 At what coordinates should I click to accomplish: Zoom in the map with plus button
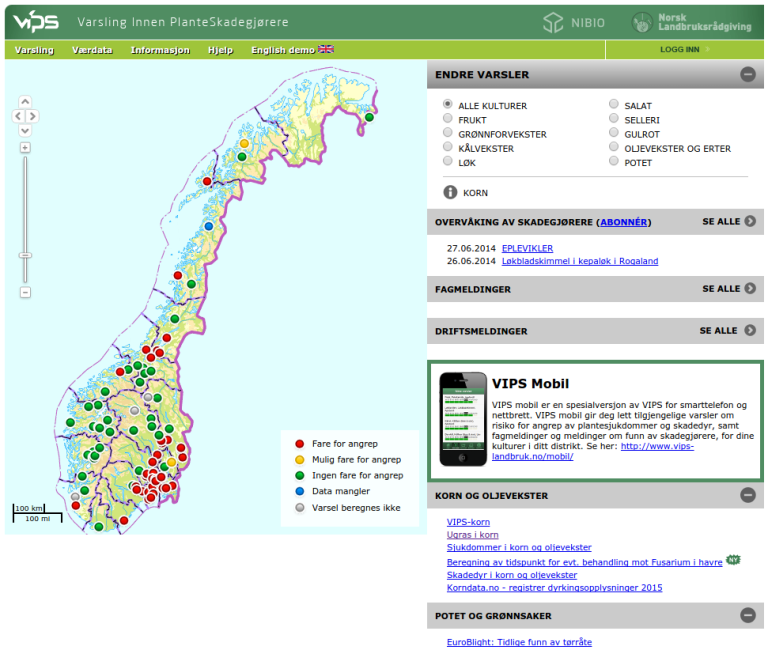click(x=25, y=147)
